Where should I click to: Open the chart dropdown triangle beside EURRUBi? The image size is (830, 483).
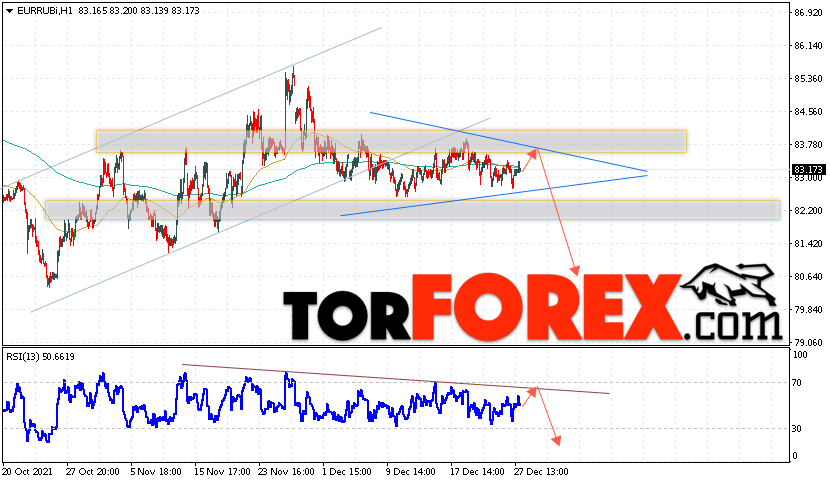[9, 11]
